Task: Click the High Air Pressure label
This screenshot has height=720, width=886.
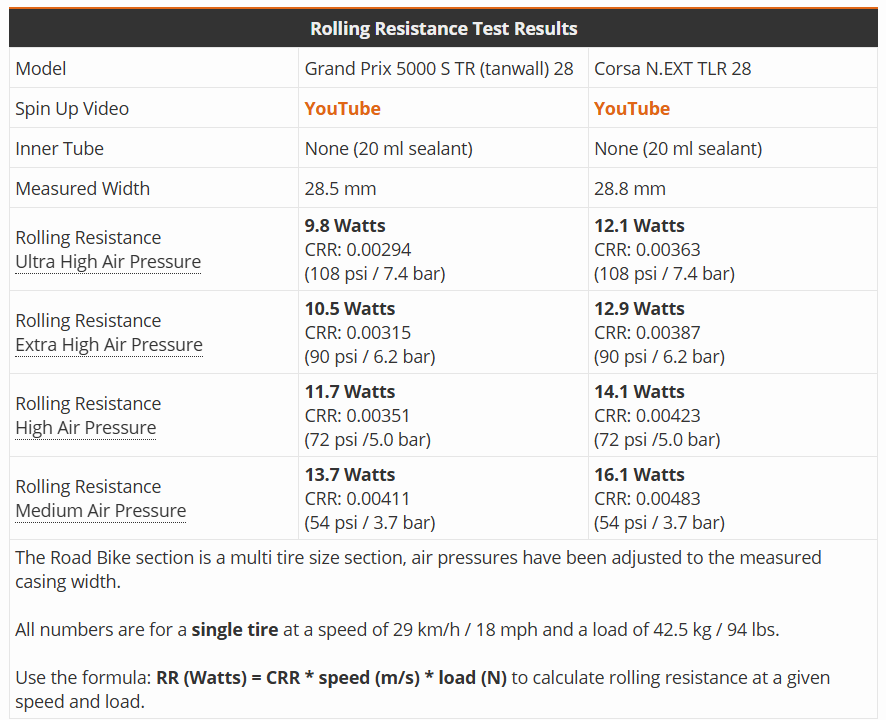Action: (x=86, y=428)
